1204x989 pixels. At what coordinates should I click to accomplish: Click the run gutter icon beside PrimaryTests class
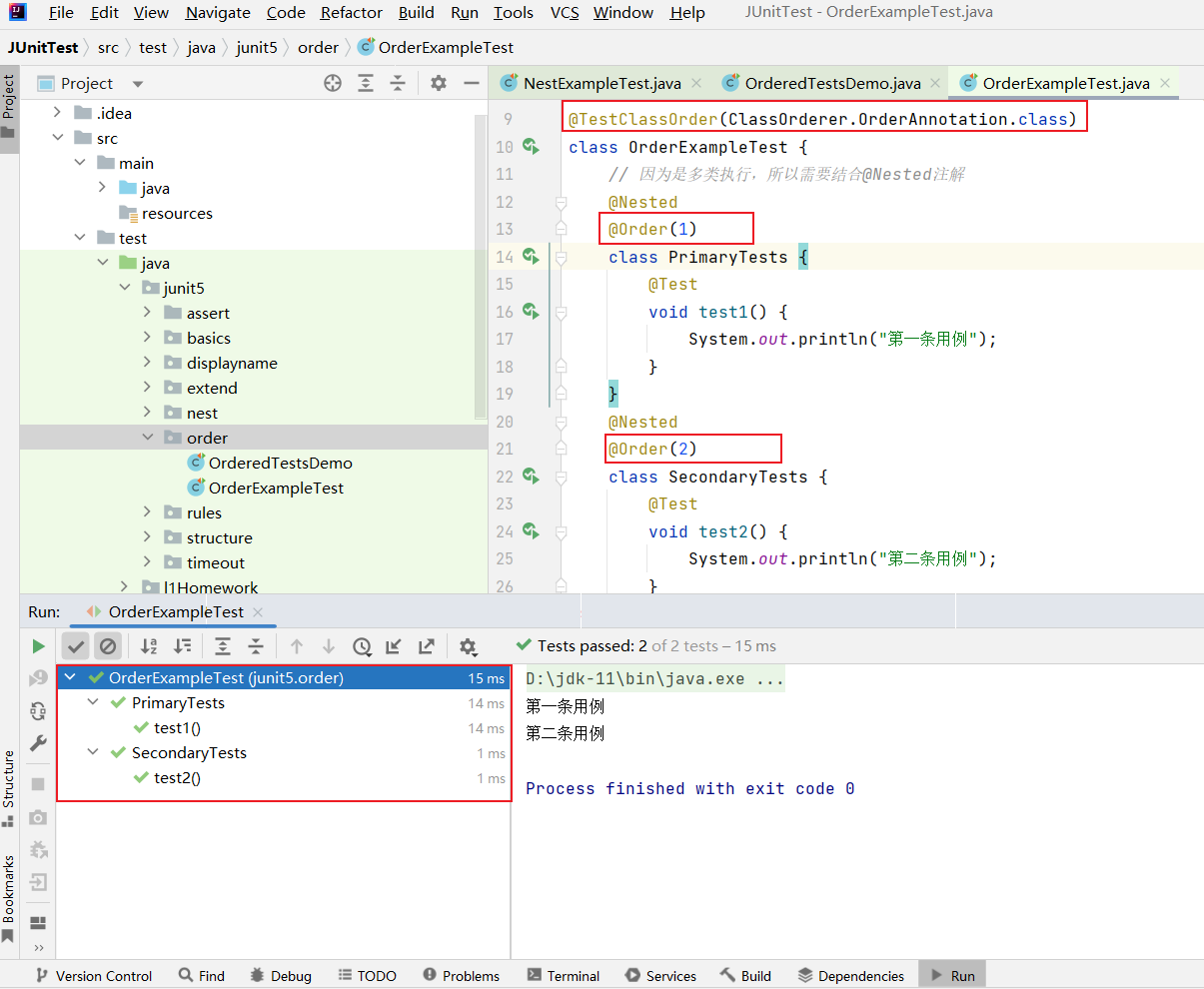[531, 257]
